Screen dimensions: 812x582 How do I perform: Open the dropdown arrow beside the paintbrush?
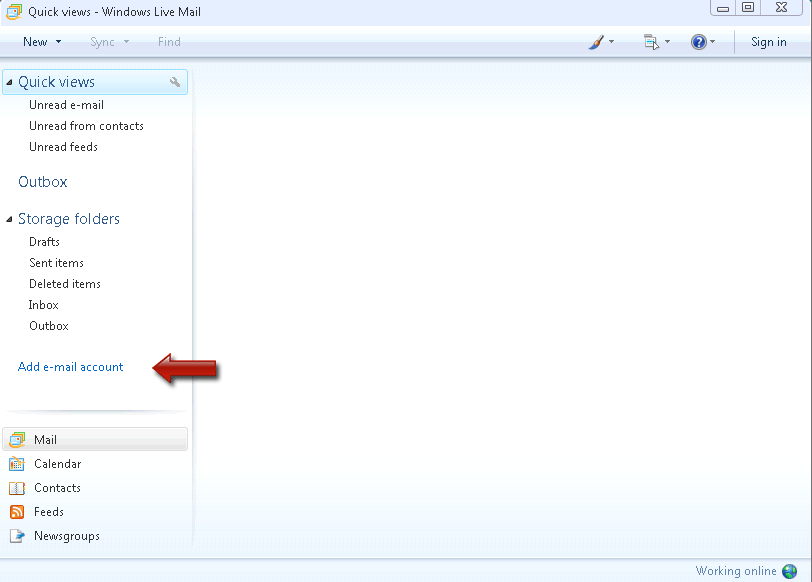[612, 42]
